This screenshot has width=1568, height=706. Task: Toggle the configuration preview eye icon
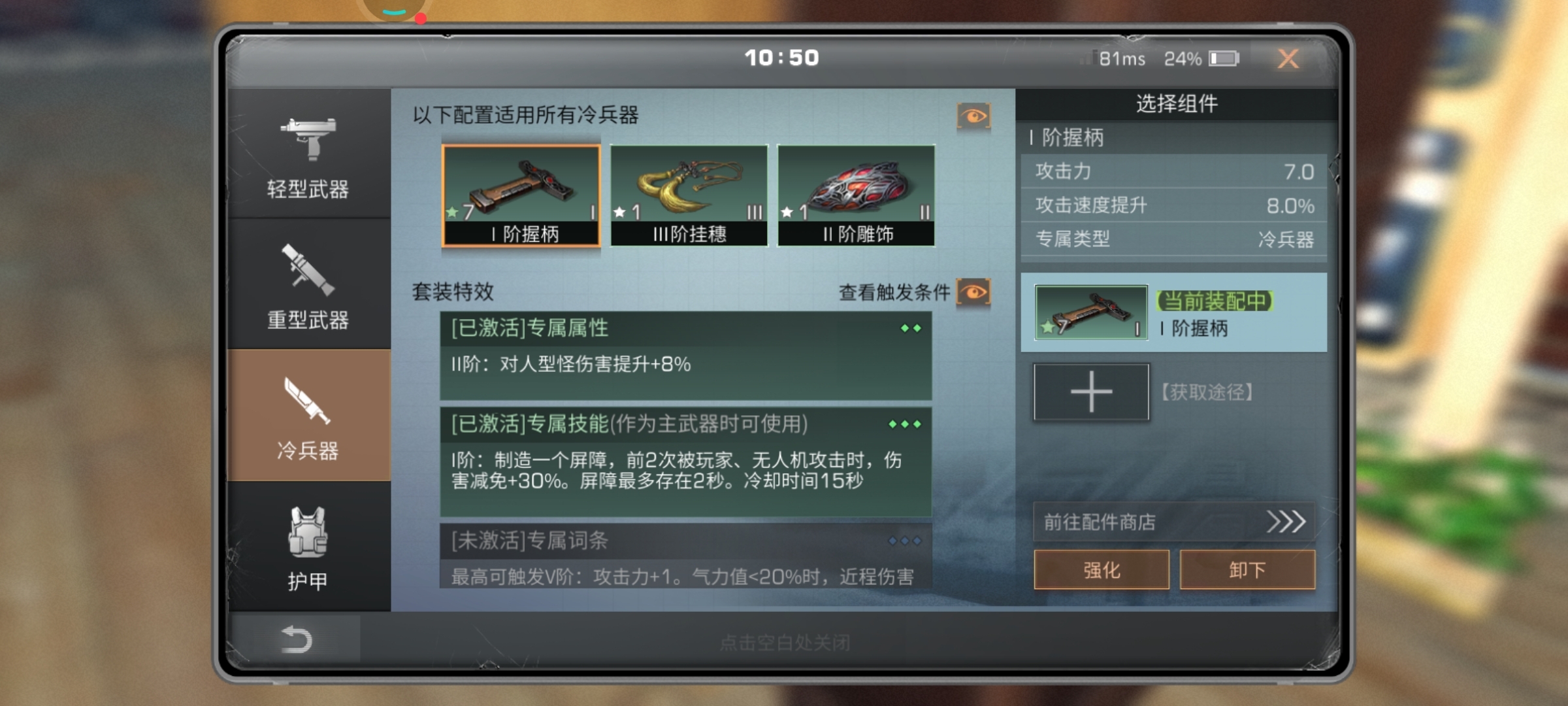point(973,117)
